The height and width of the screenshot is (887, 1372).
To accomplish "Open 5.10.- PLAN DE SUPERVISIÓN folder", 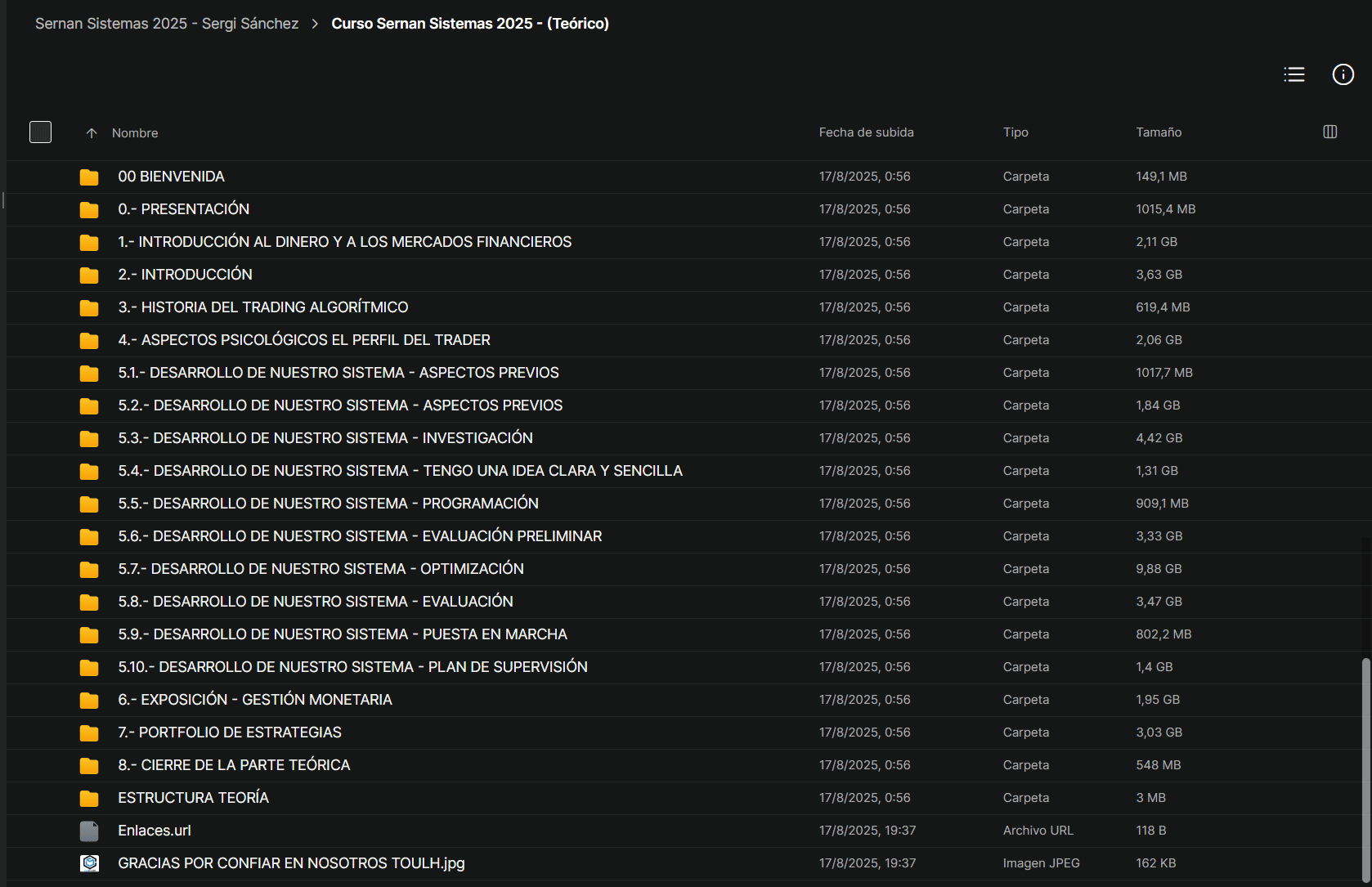I will [352, 667].
